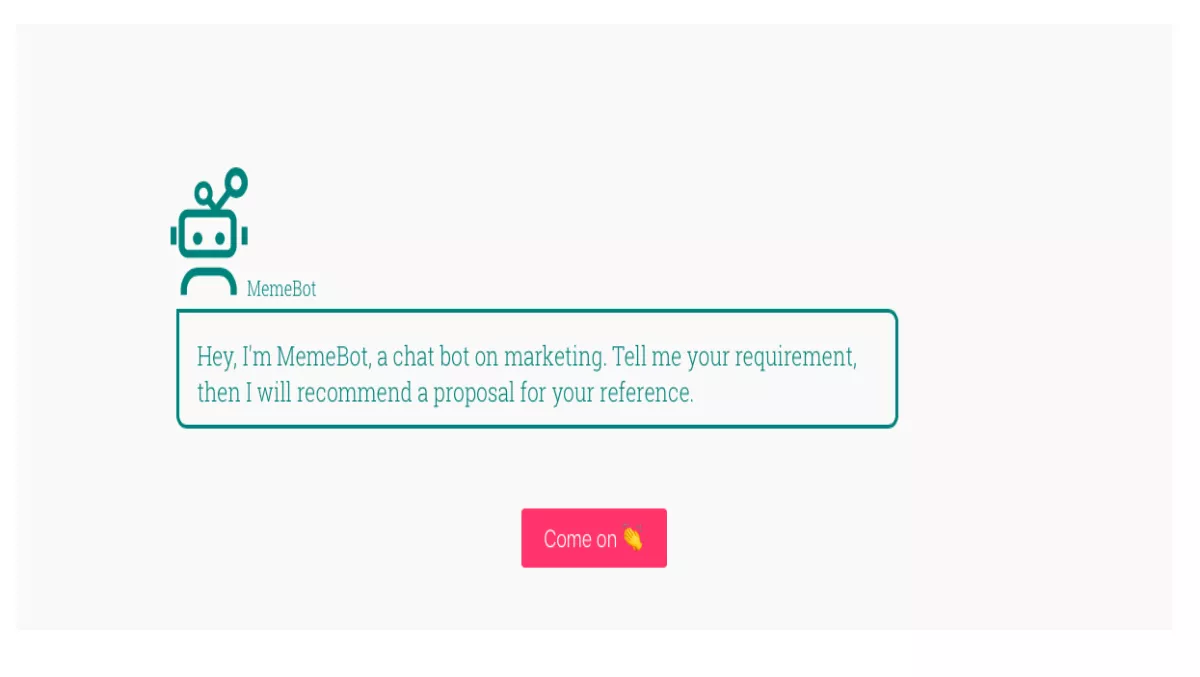1200x677 pixels.
Task: Click the robot's small antenna loop
Action: coord(204,192)
